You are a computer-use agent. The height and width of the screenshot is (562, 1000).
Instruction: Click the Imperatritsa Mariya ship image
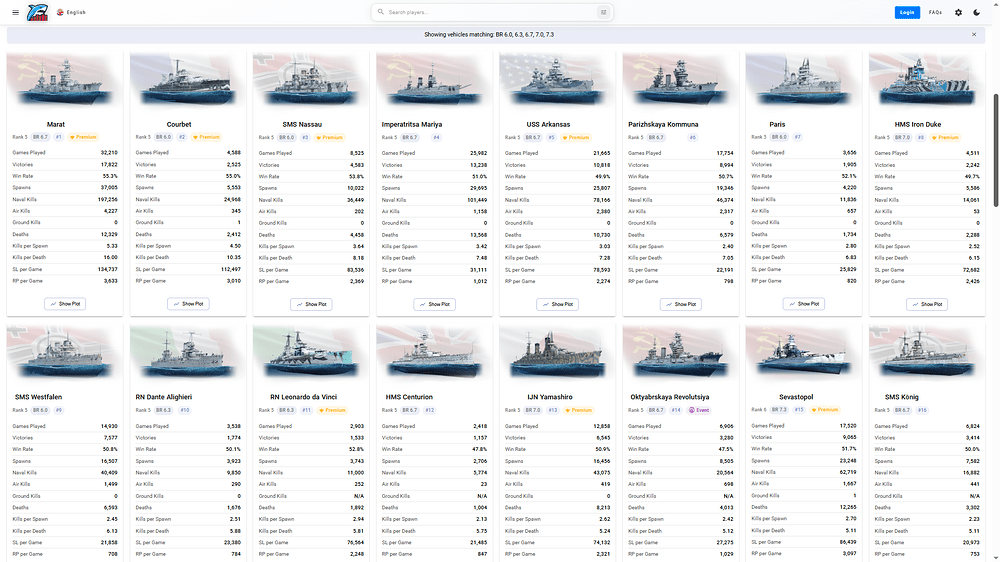(x=434, y=82)
